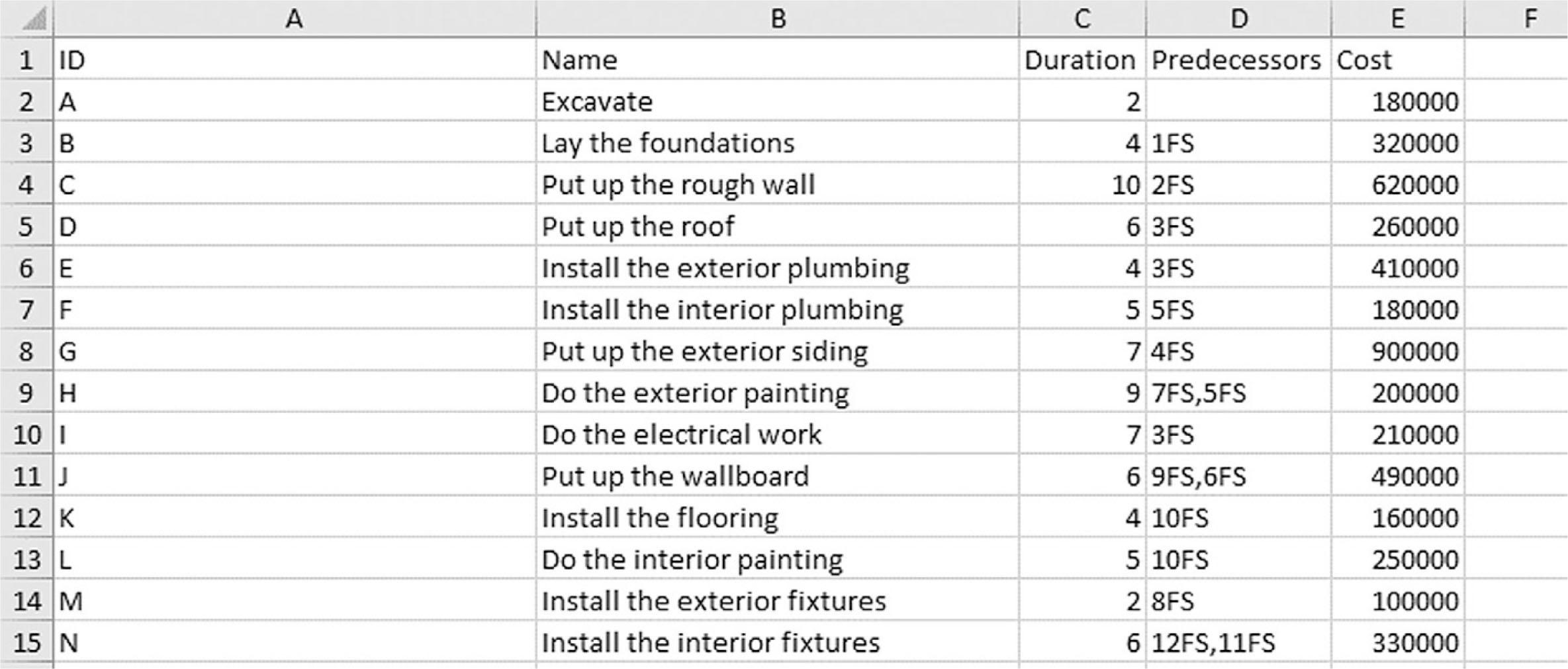Image resolution: width=1568 pixels, height=669 pixels.
Task: Click column F header
Action: tap(1530, 19)
